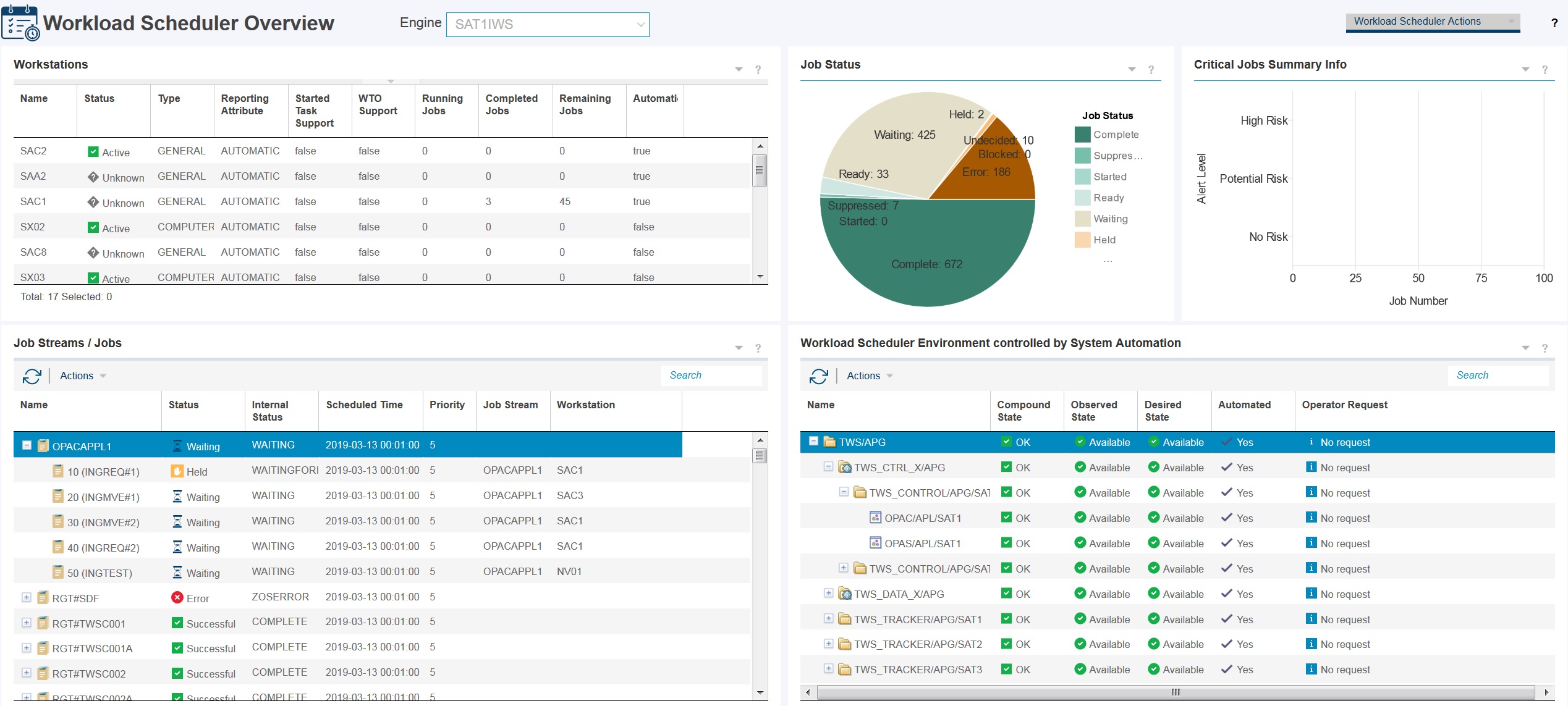Click the Search field in Job Streams panel
This screenshot has width=1568, height=706.
tap(711, 375)
